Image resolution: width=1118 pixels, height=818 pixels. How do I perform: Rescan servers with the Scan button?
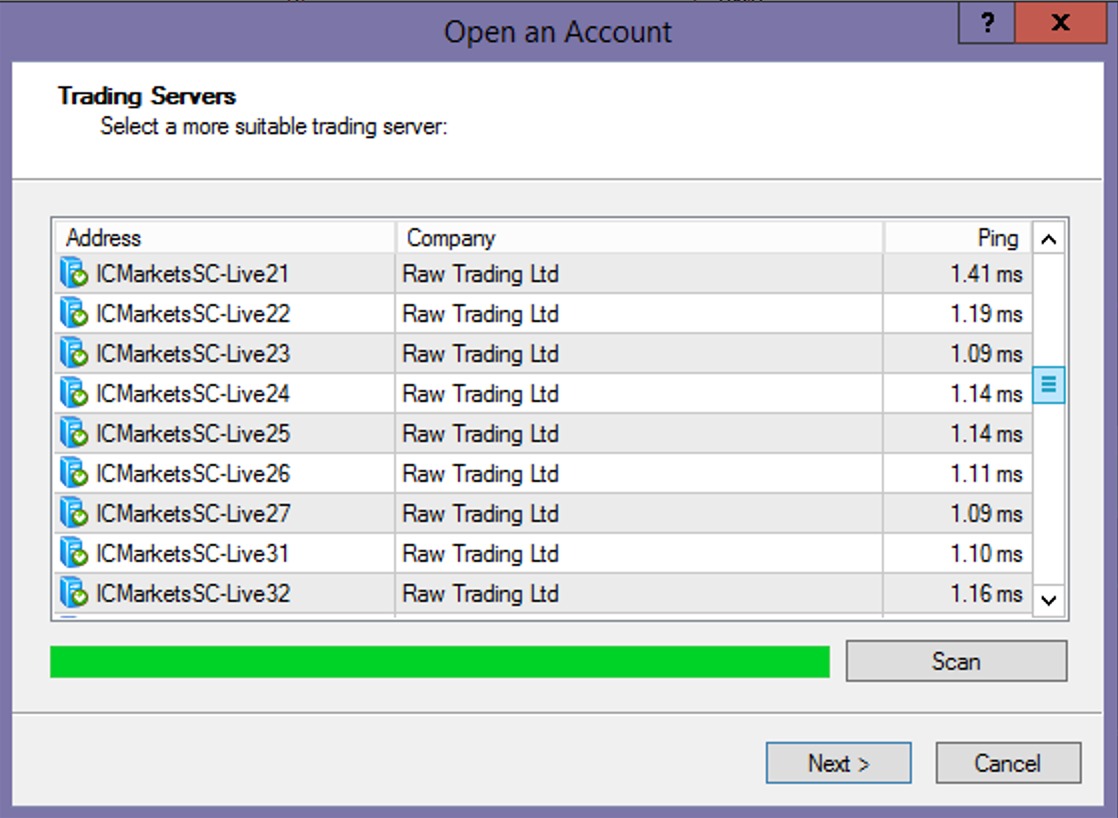956,661
